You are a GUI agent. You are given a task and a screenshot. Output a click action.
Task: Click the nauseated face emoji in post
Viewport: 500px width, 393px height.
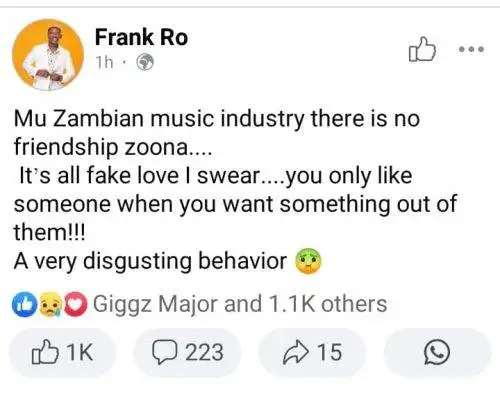tap(308, 261)
